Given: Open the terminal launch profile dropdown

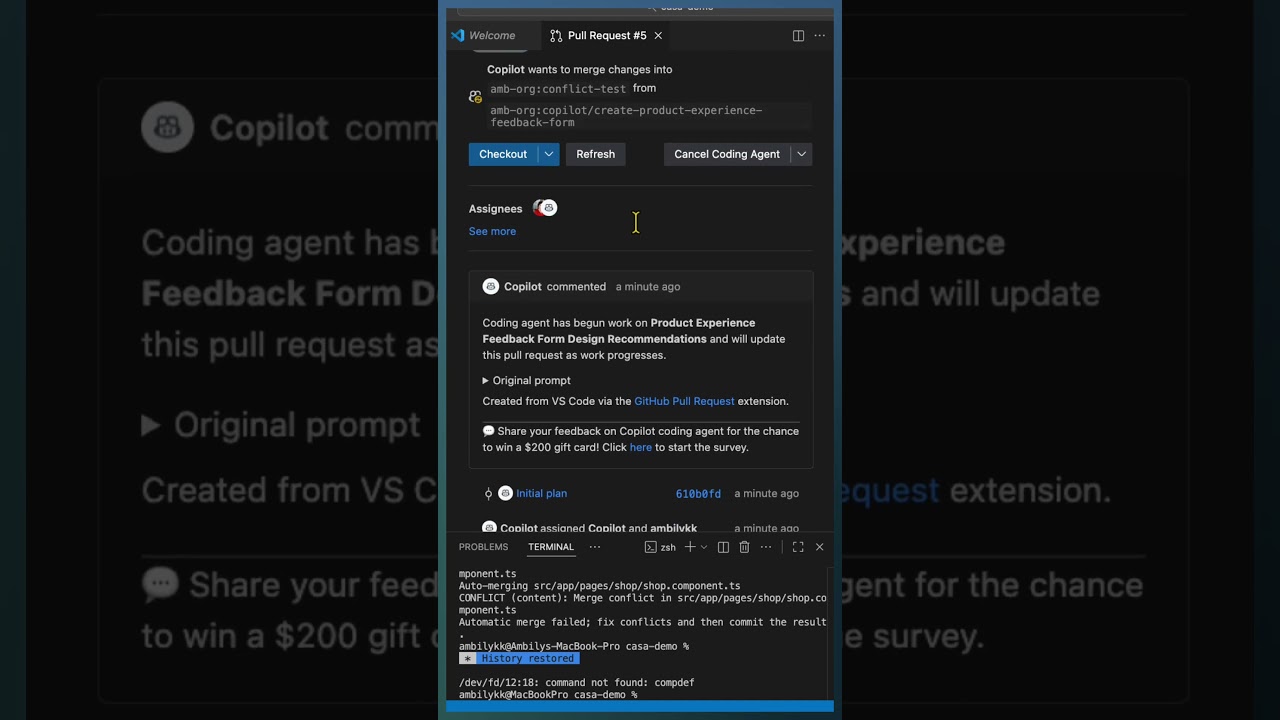Looking at the screenshot, I should [704, 547].
